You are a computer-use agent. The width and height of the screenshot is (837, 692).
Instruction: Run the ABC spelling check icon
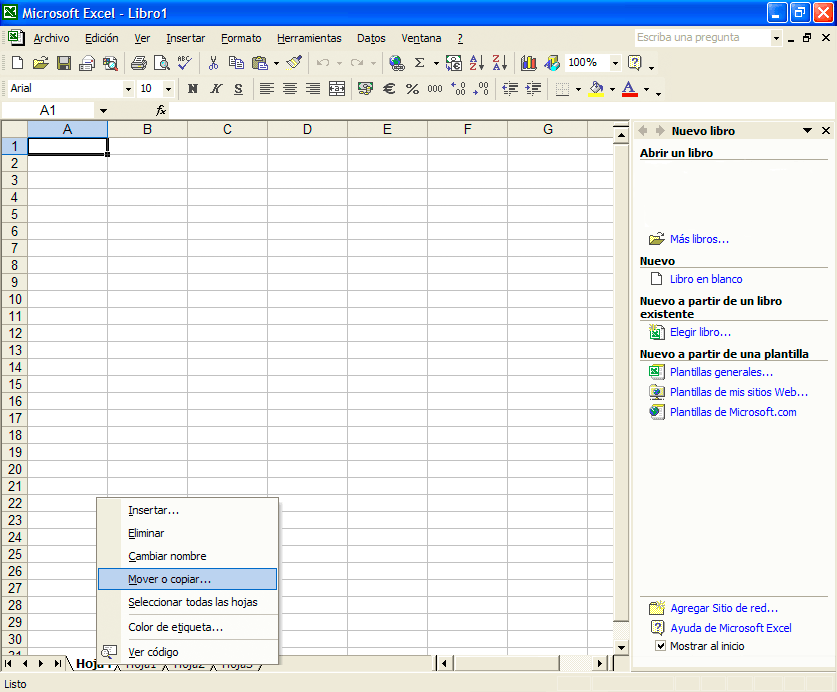point(185,63)
